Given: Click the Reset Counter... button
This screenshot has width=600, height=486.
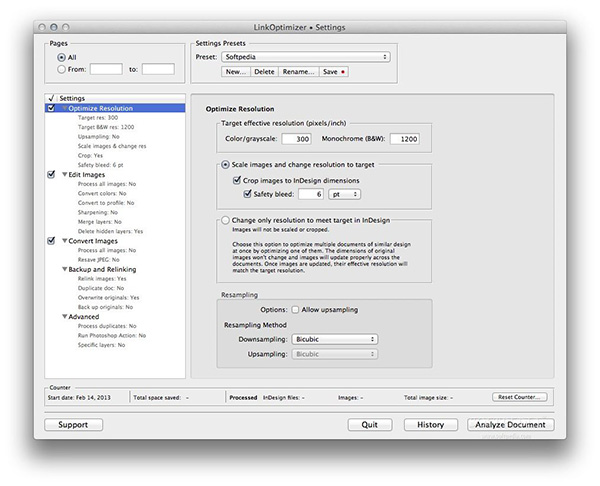Looking at the screenshot, I should (x=520, y=397).
